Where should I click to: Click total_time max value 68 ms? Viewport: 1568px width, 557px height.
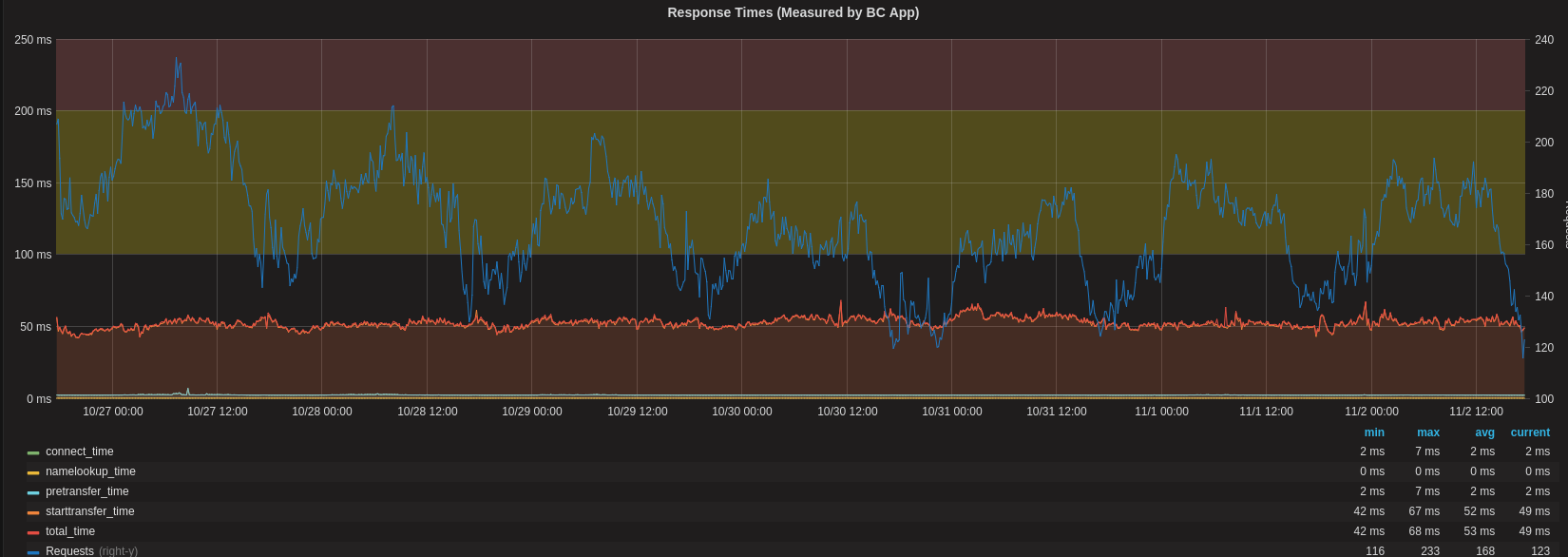pos(1425,531)
